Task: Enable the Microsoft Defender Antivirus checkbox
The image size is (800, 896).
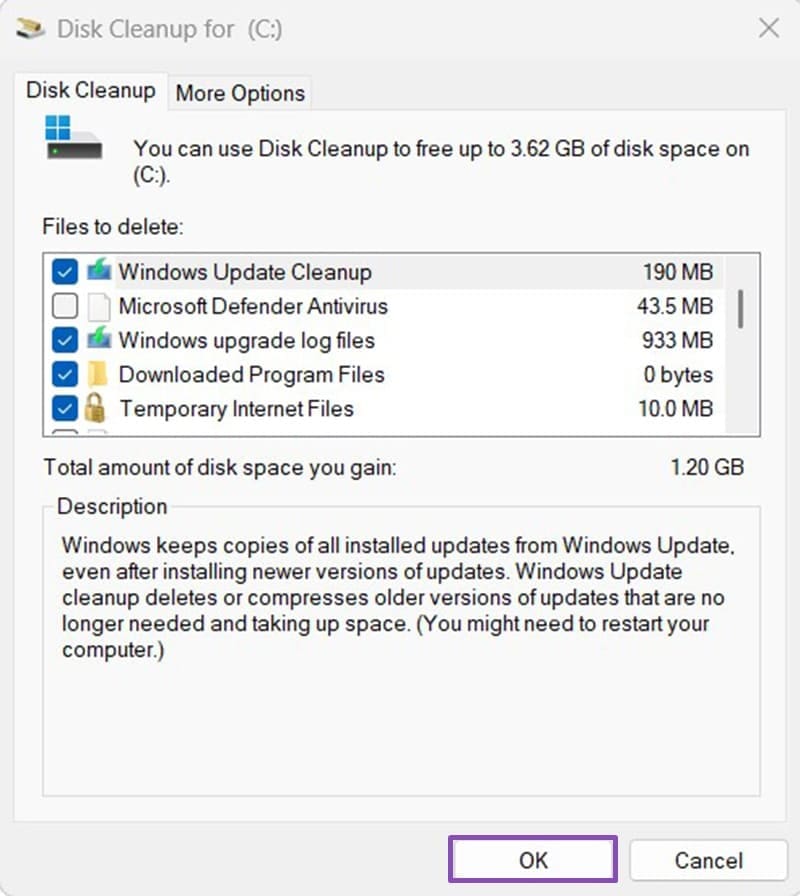Action: (x=65, y=306)
